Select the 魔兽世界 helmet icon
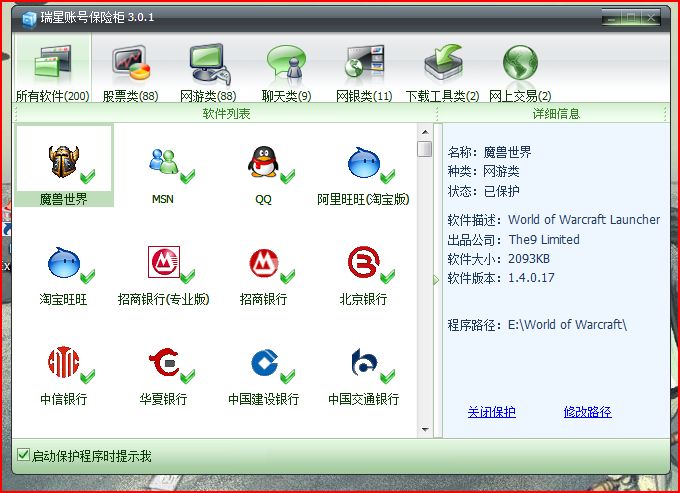 [64, 161]
